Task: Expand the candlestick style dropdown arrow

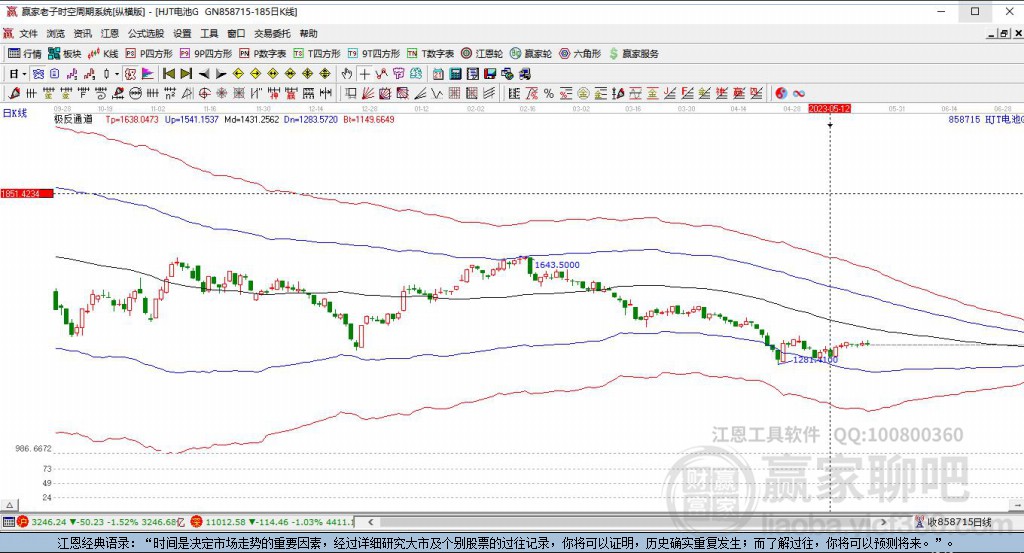Action: (117, 74)
